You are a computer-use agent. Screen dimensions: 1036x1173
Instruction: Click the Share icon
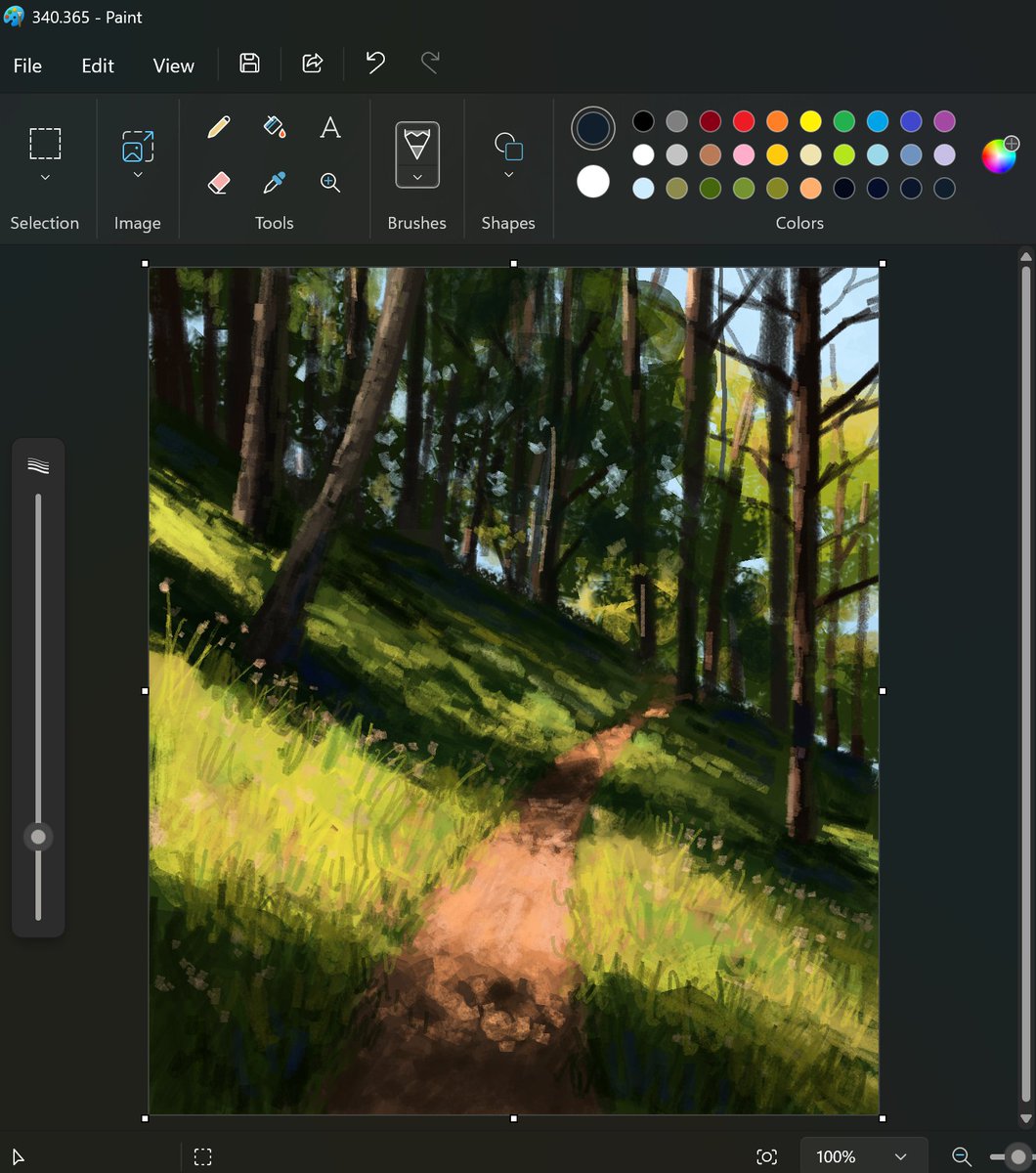pyautogui.click(x=313, y=64)
